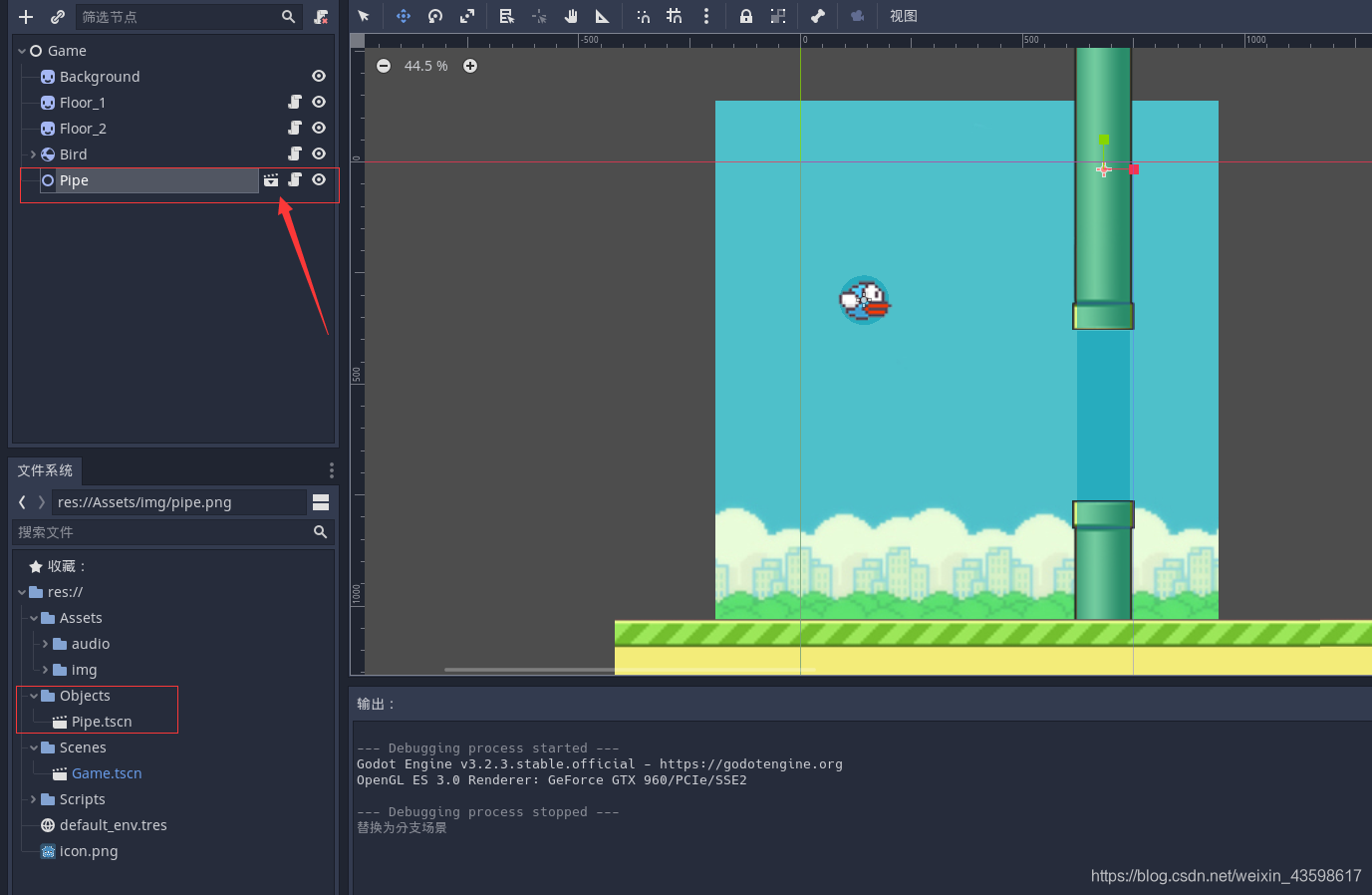Open FileSystem dock three-dot options

click(332, 470)
